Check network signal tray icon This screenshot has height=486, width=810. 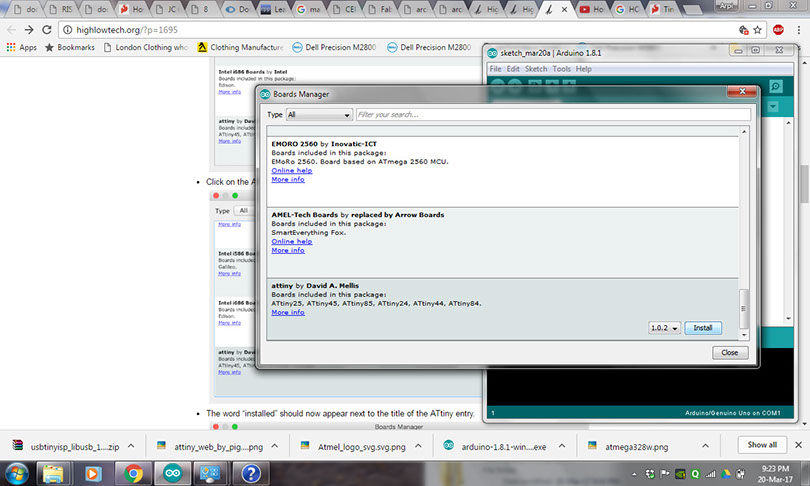711,474
